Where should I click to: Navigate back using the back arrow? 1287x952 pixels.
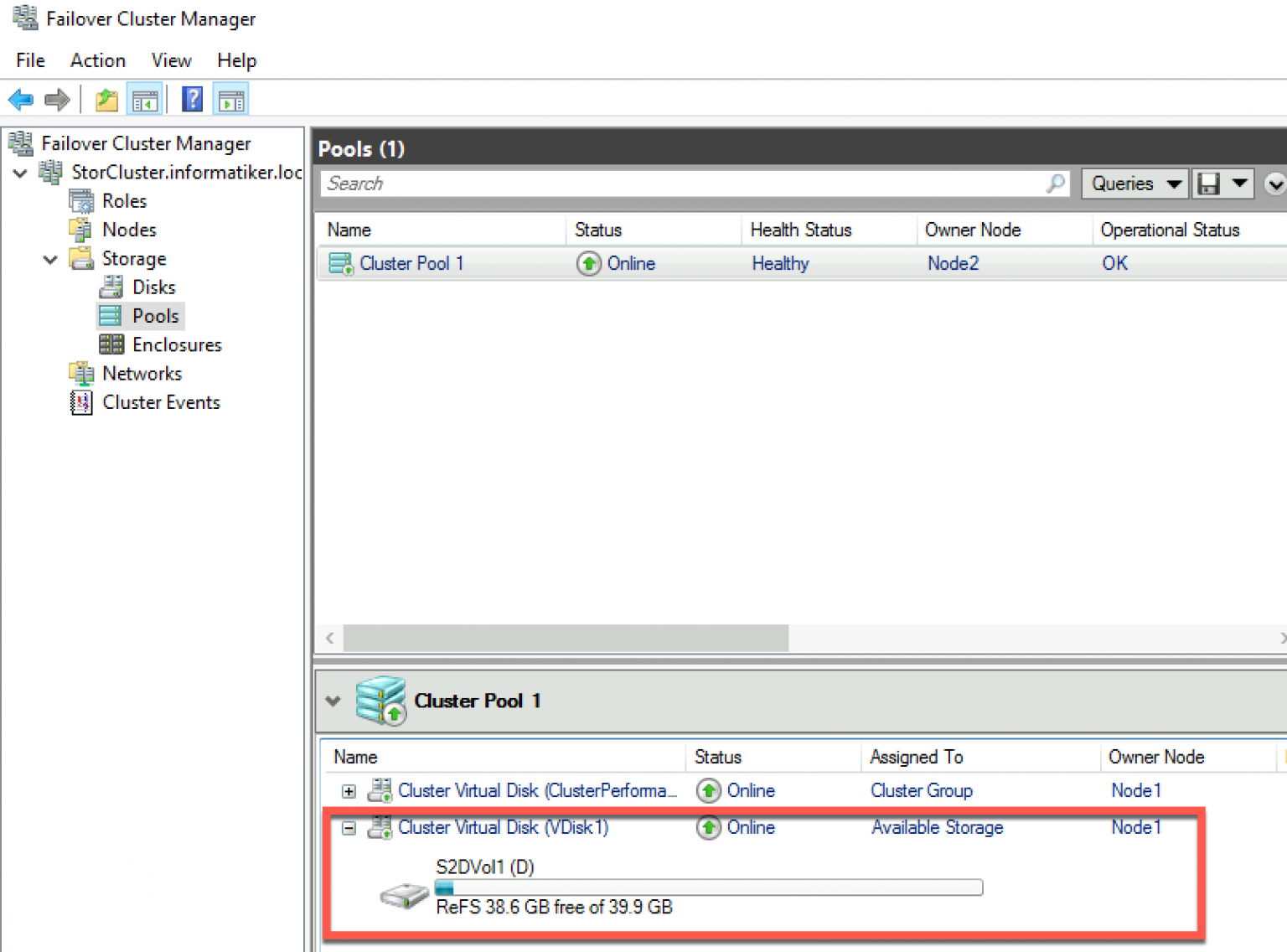coord(20,99)
